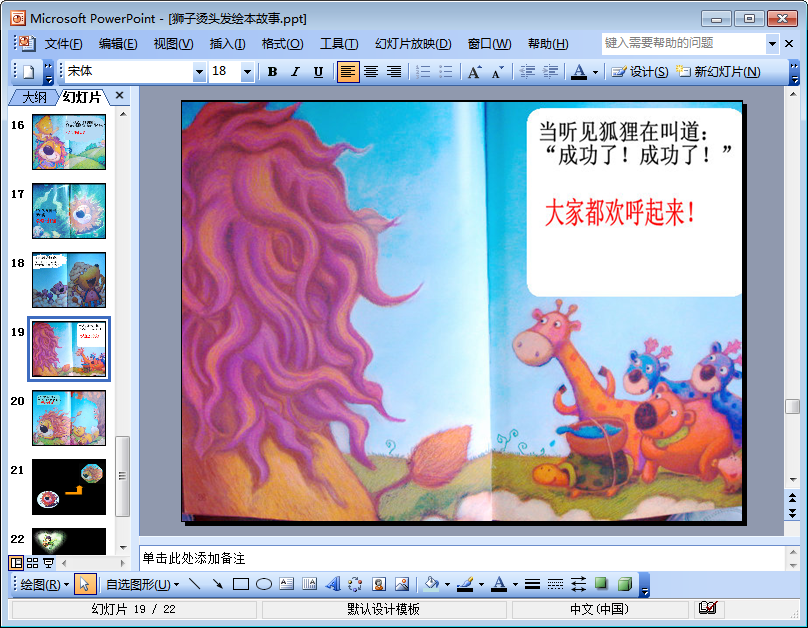Insert diagram or organization chart
Screen dimensions: 808x628
356,584
